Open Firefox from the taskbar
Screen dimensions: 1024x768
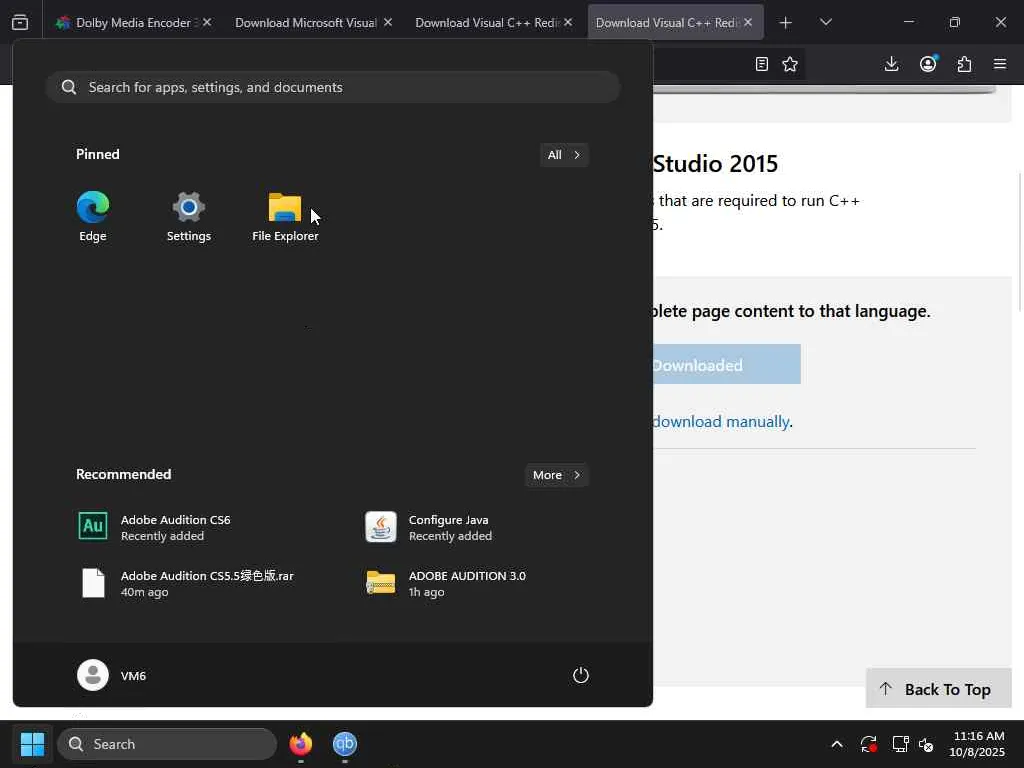pos(300,744)
